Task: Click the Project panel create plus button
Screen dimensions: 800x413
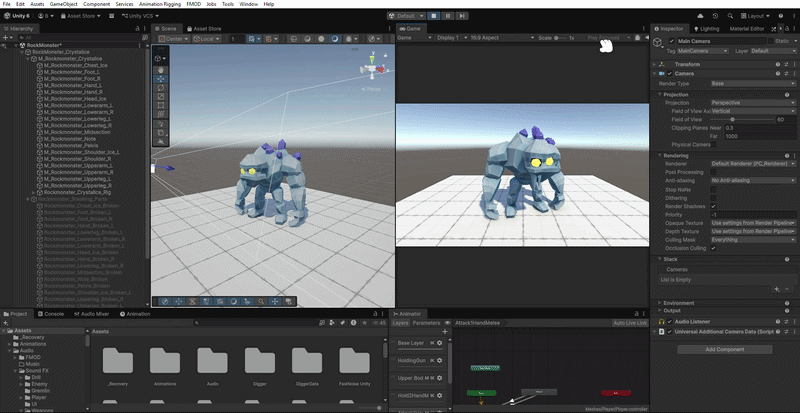Action: click(x=6, y=323)
